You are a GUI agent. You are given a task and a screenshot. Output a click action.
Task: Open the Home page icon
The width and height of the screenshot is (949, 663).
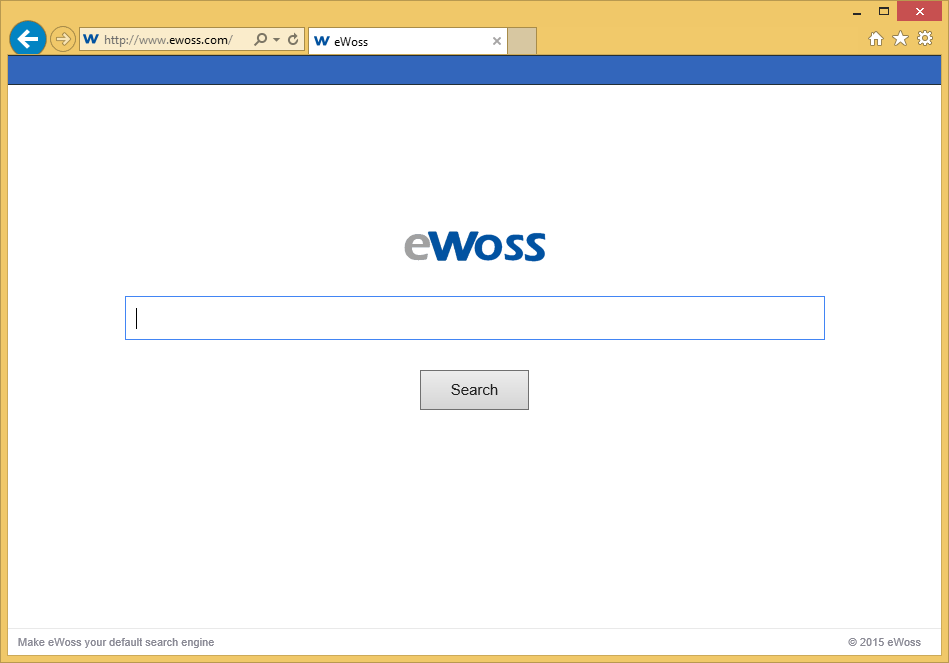[875, 39]
